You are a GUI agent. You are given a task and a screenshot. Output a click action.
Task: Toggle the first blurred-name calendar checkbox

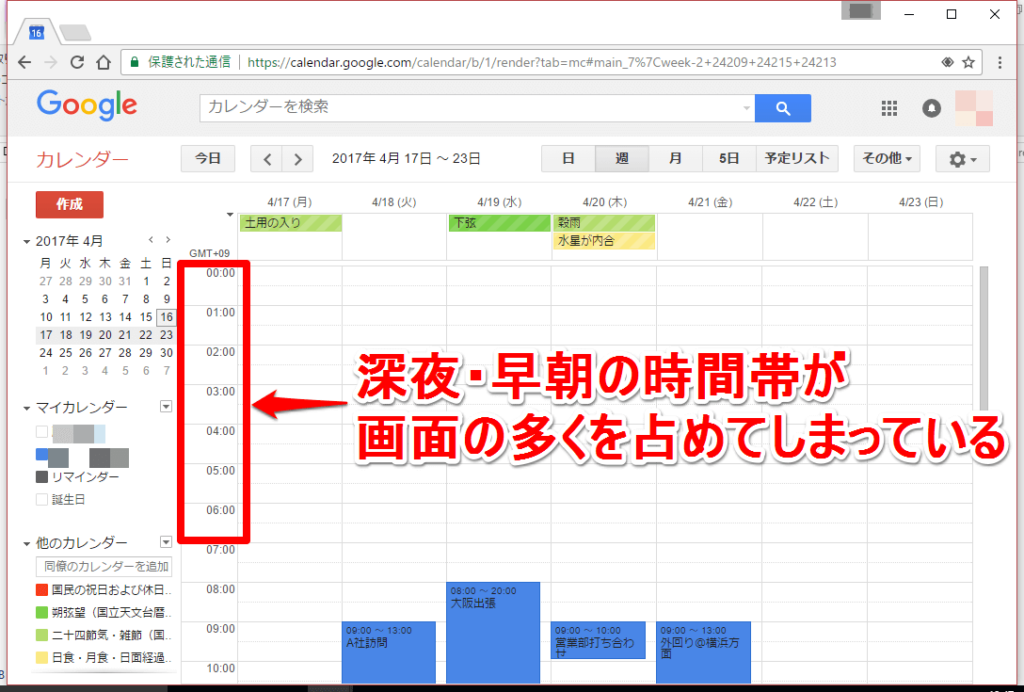(42, 432)
